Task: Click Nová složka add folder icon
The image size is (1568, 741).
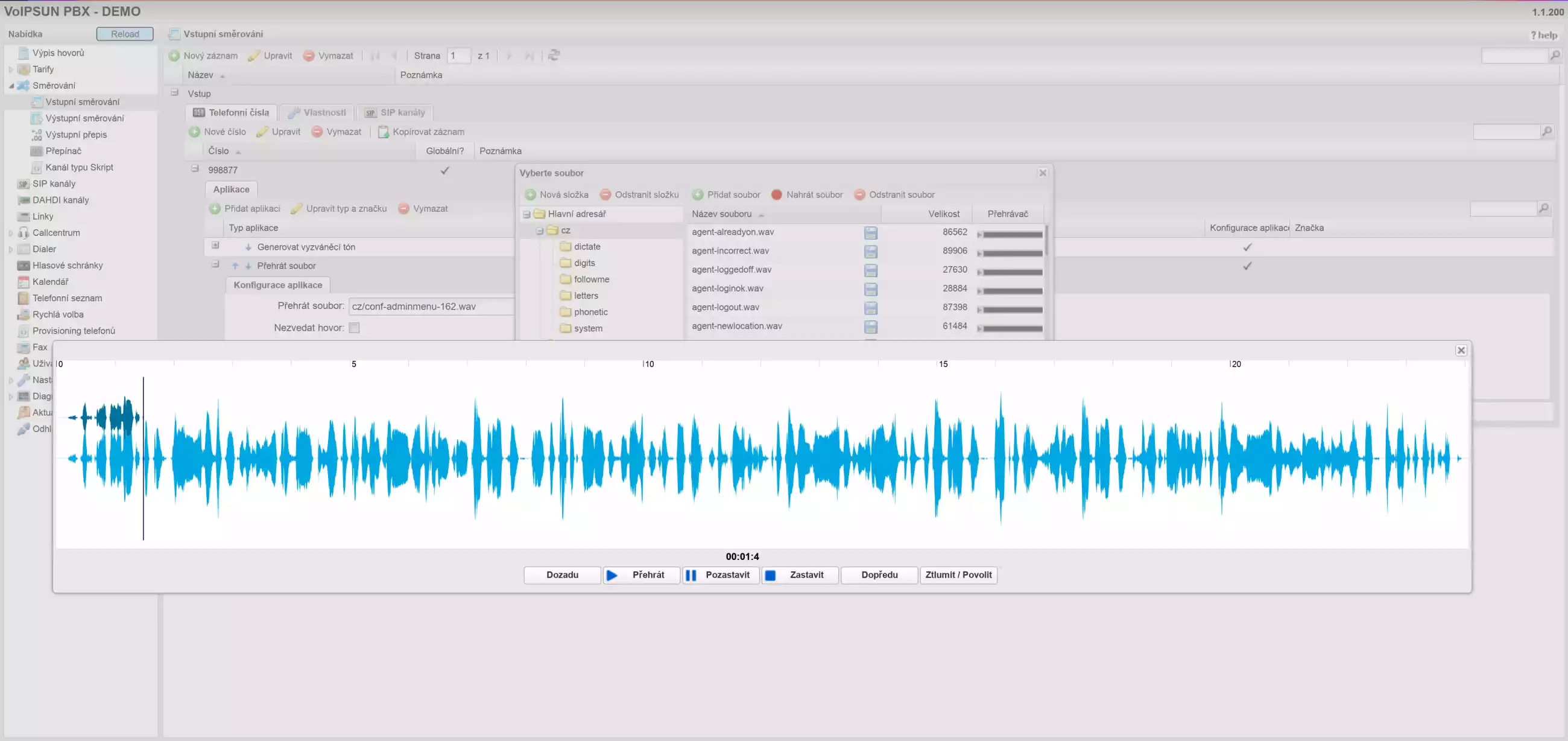Action: (x=530, y=195)
